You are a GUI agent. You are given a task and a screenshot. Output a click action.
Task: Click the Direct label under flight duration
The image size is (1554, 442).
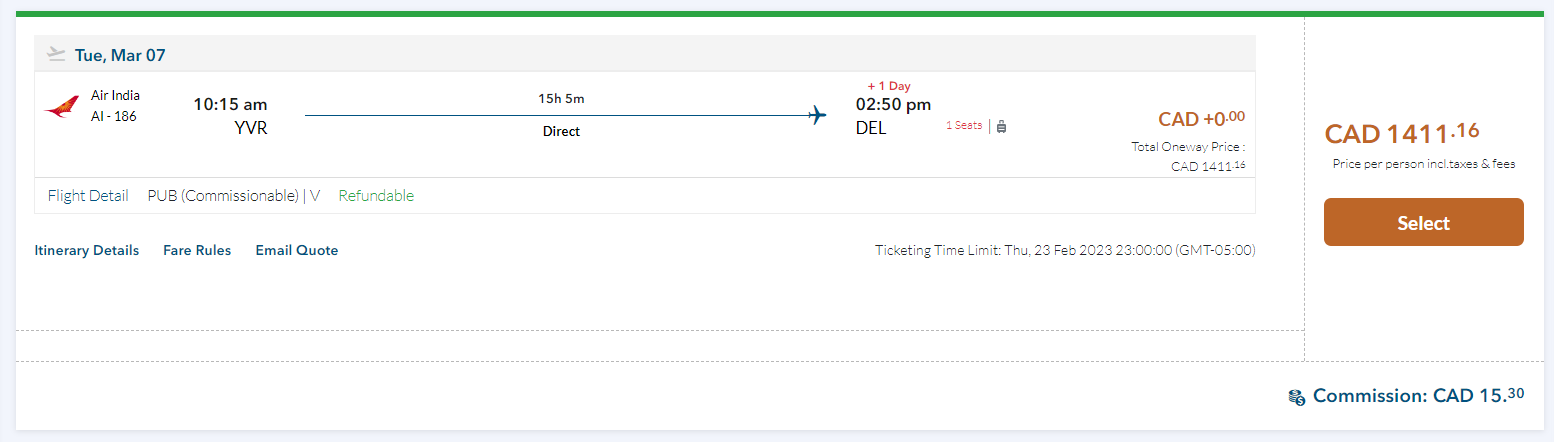pos(561,131)
